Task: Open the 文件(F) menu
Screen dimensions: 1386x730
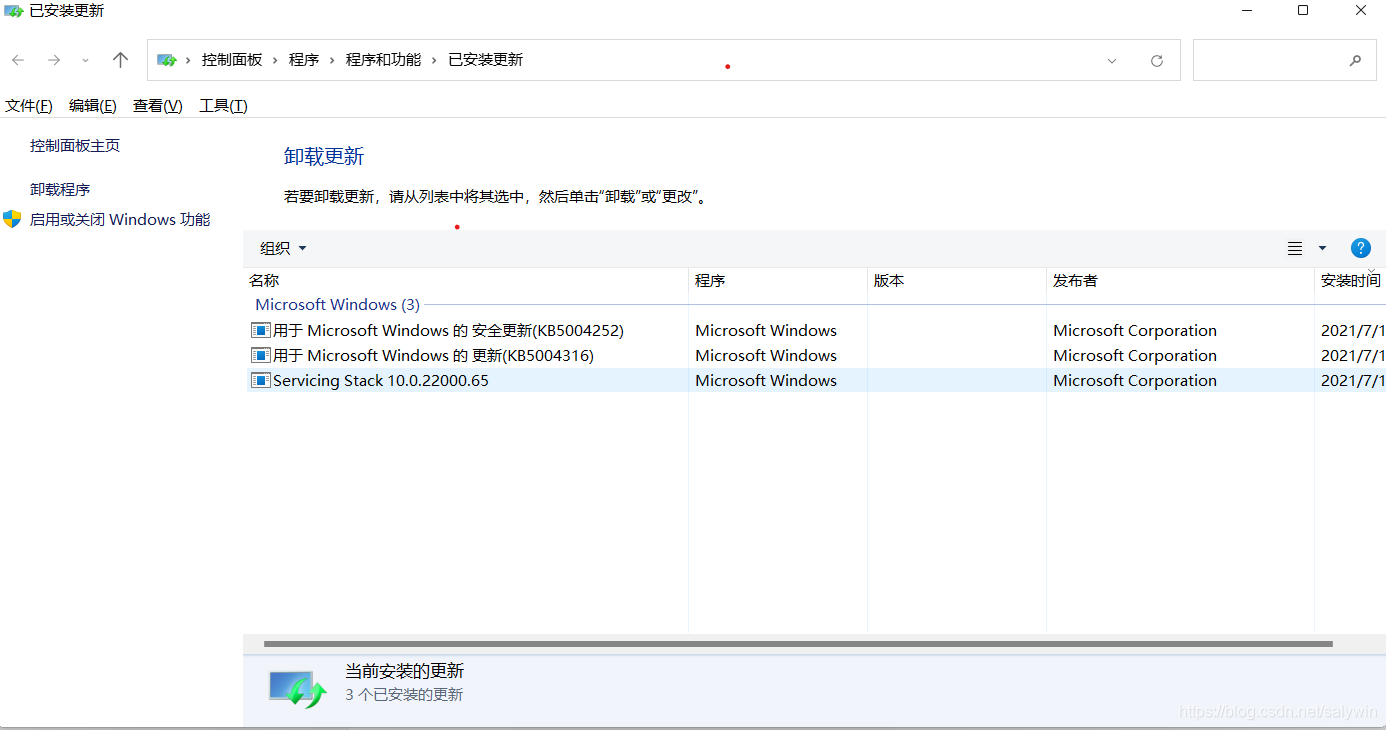Action: coord(29,106)
